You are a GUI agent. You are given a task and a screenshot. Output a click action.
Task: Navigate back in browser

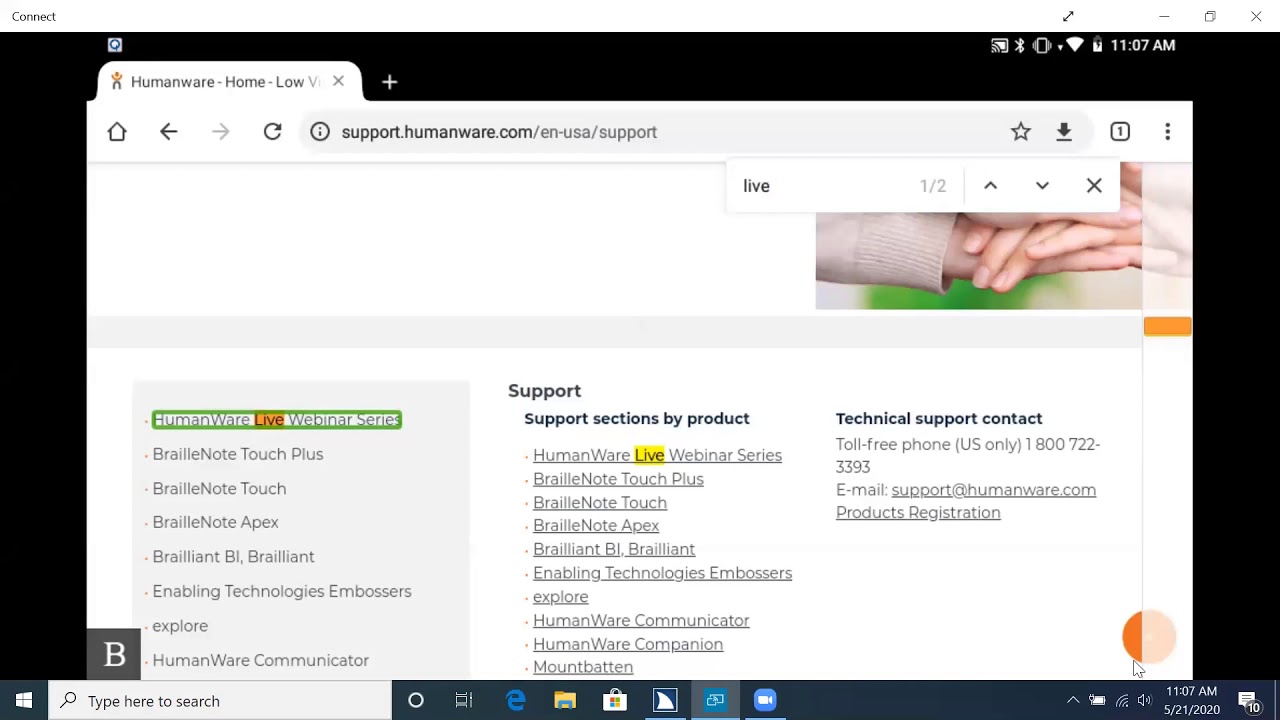click(168, 132)
